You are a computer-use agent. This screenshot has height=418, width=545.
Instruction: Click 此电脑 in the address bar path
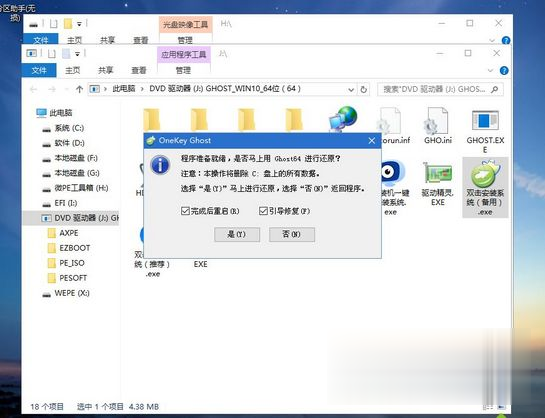[x=124, y=89]
